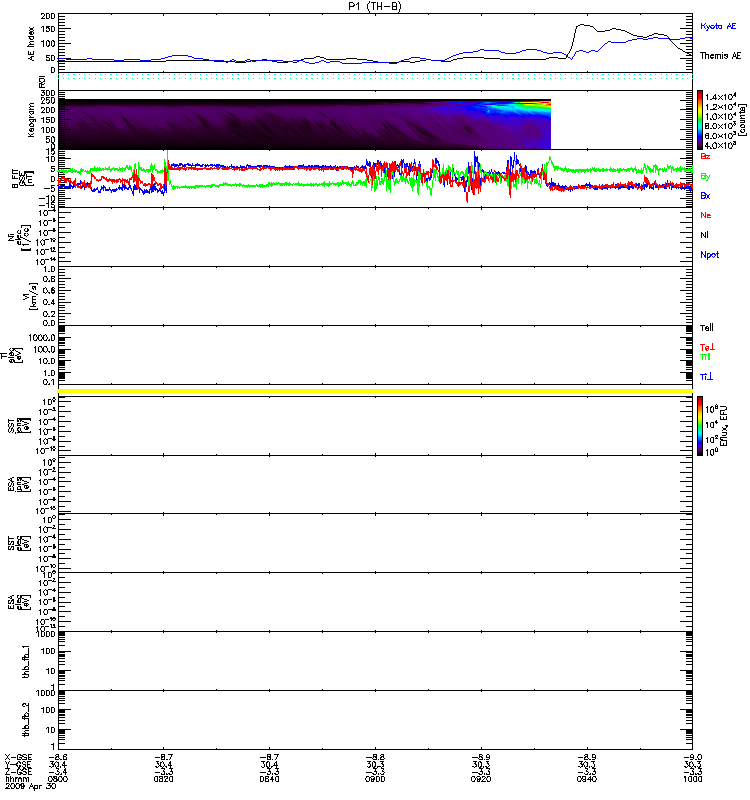Click the 4.0×10³ colorbar value

click(720, 145)
